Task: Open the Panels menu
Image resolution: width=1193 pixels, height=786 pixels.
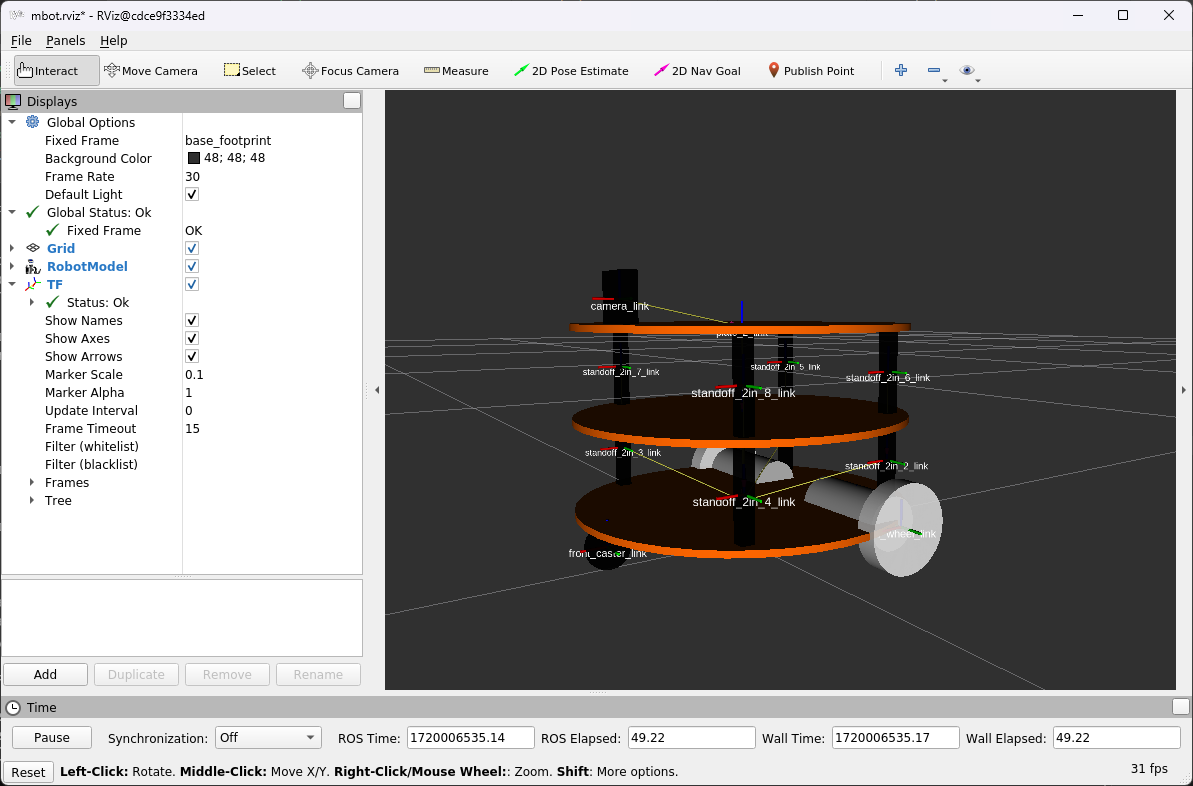Action: point(65,40)
